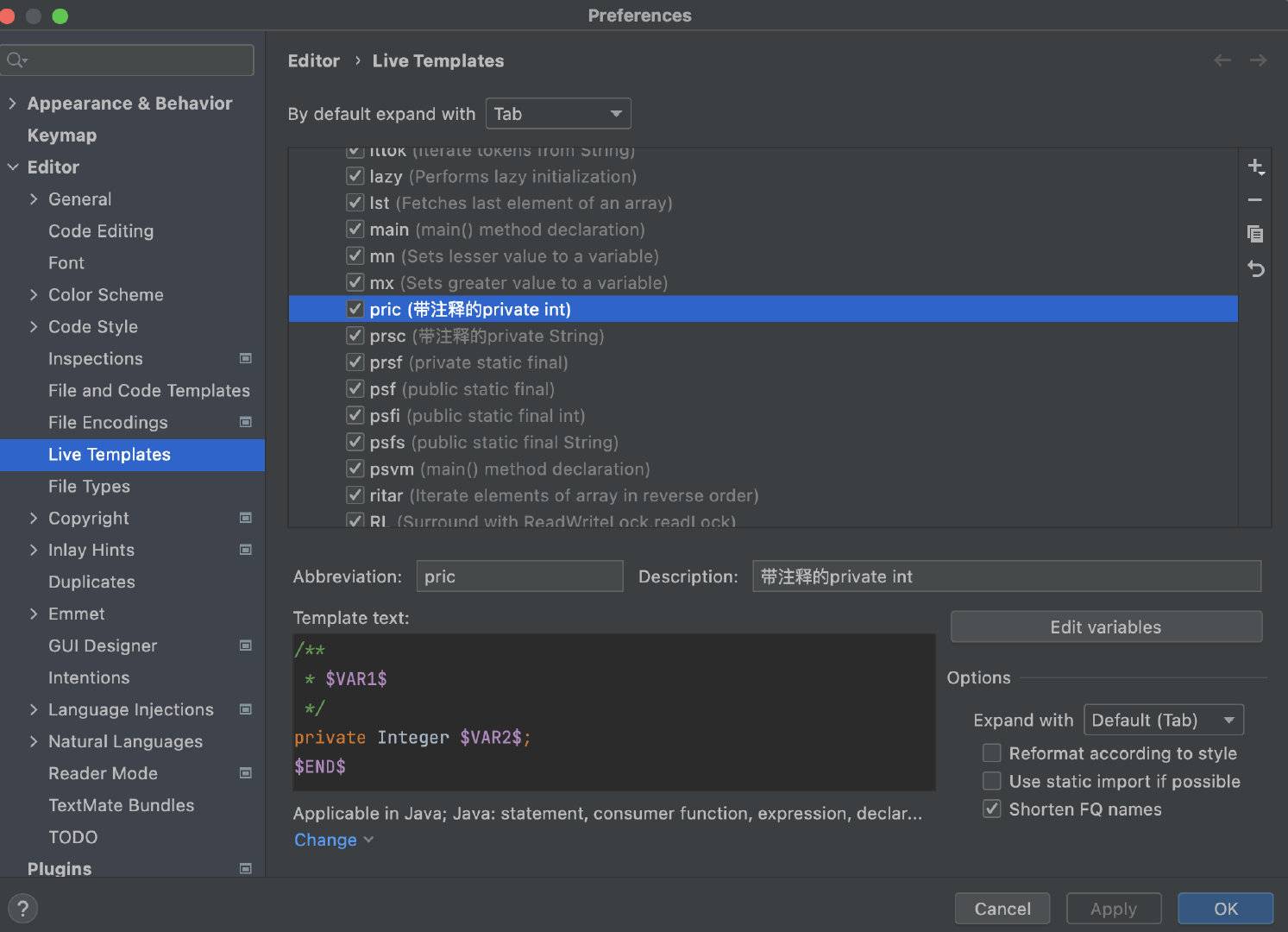The image size is (1288, 932).
Task: Click the Apply button
Action: pyautogui.click(x=1114, y=909)
